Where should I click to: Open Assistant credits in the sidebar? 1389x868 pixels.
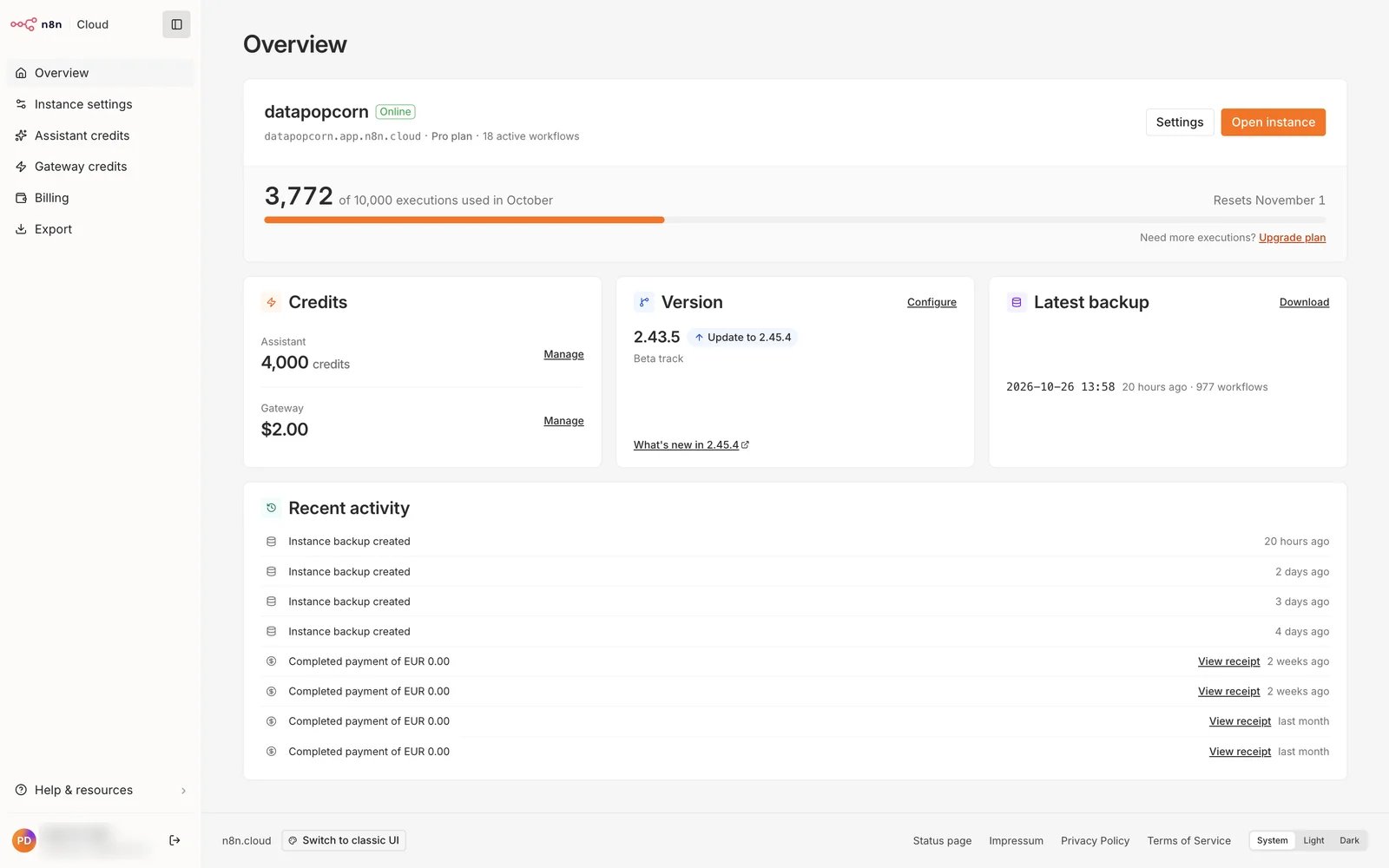tap(100, 135)
